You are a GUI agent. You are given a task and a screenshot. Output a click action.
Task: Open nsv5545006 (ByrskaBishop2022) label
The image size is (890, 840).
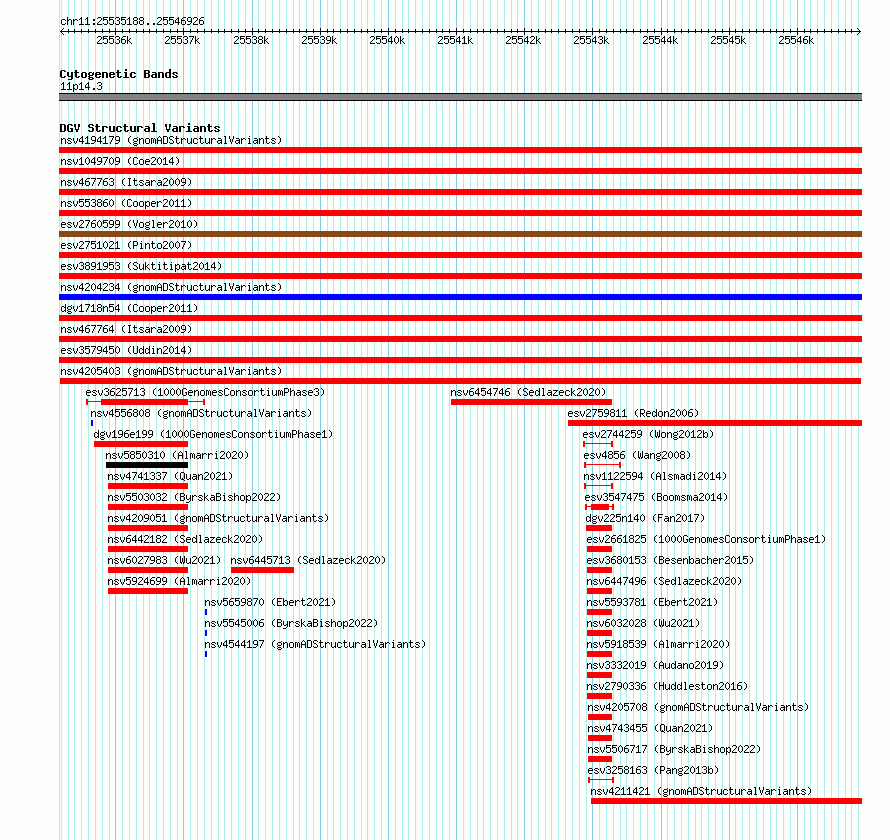coord(291,623)
